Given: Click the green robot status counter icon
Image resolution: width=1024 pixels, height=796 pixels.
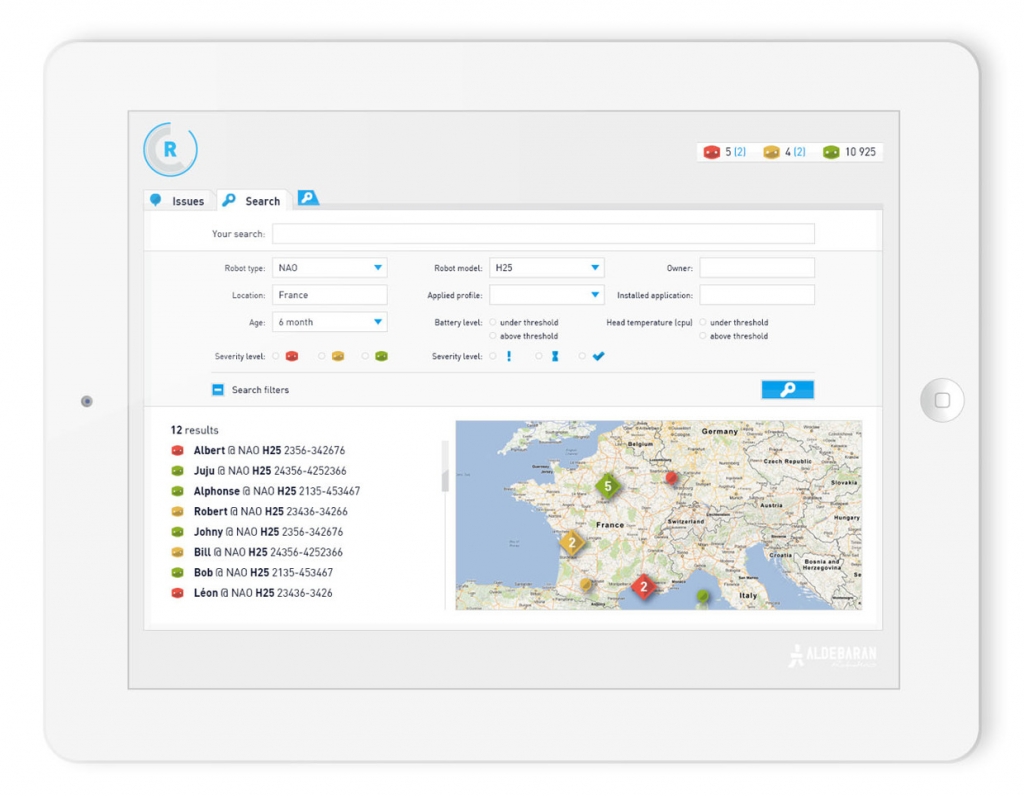Looking at the screenshot, I should 831,152.
